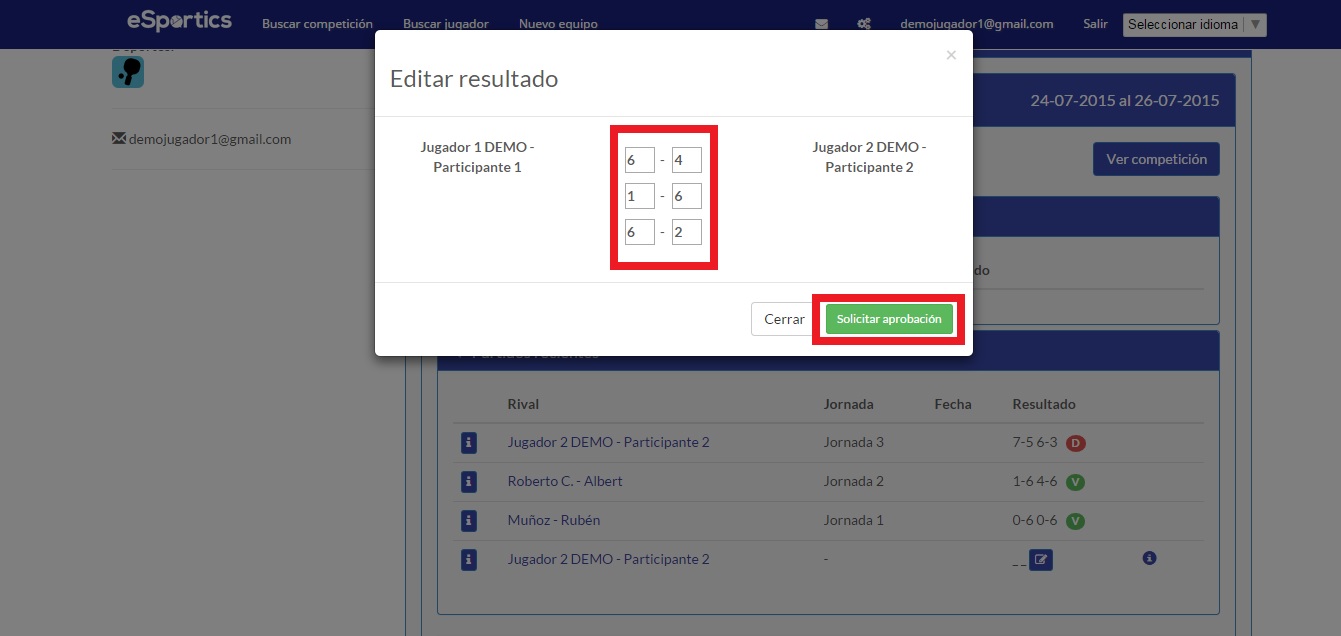Click the edit result pencil icon
The height and width of the screenshot is (636, 1341).
pos(1041,560)
